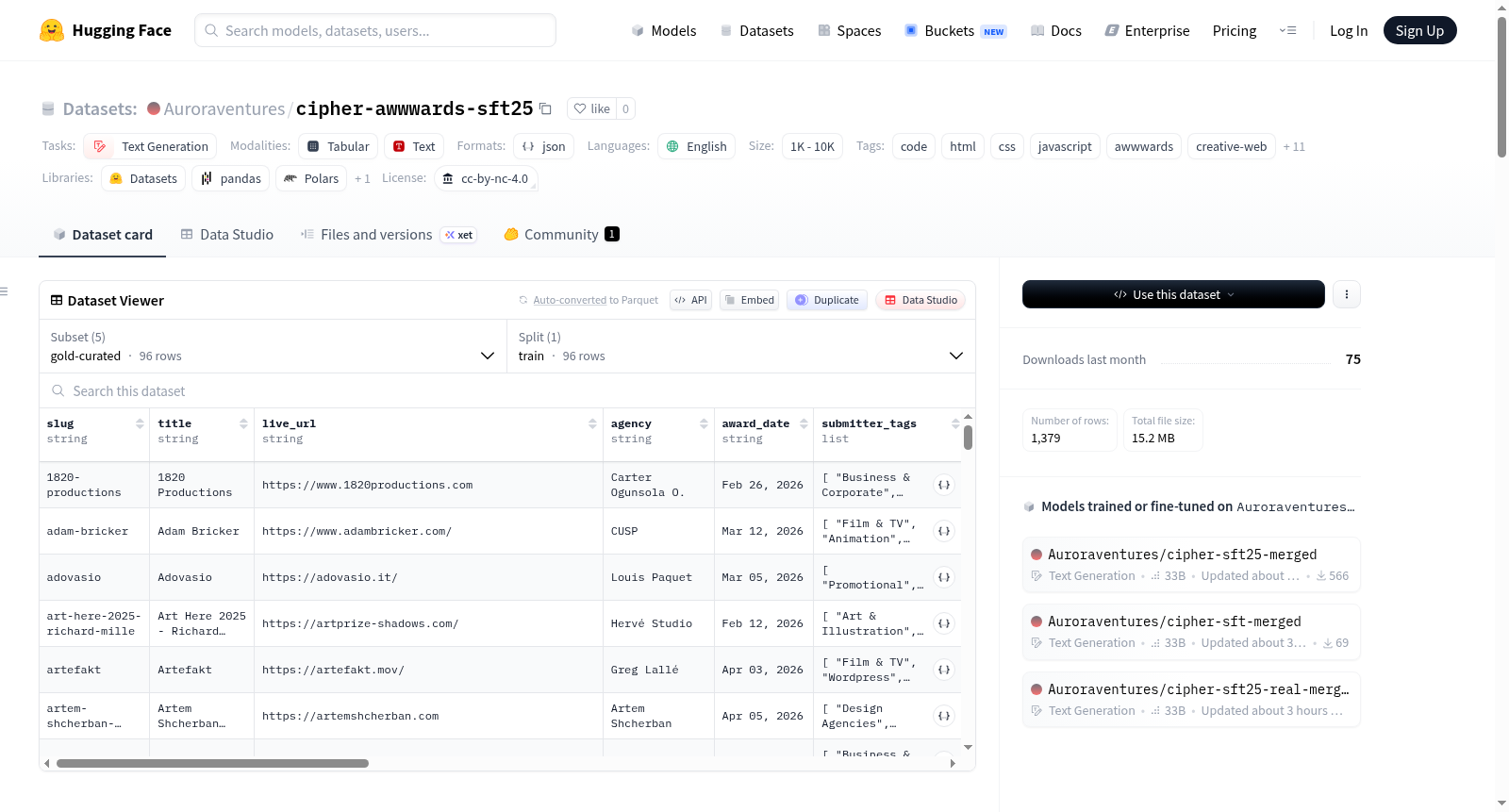Open the three-dot options next to Use this dataset
This screenshot has width=1509, height=812.
(x=1347, y=294)
